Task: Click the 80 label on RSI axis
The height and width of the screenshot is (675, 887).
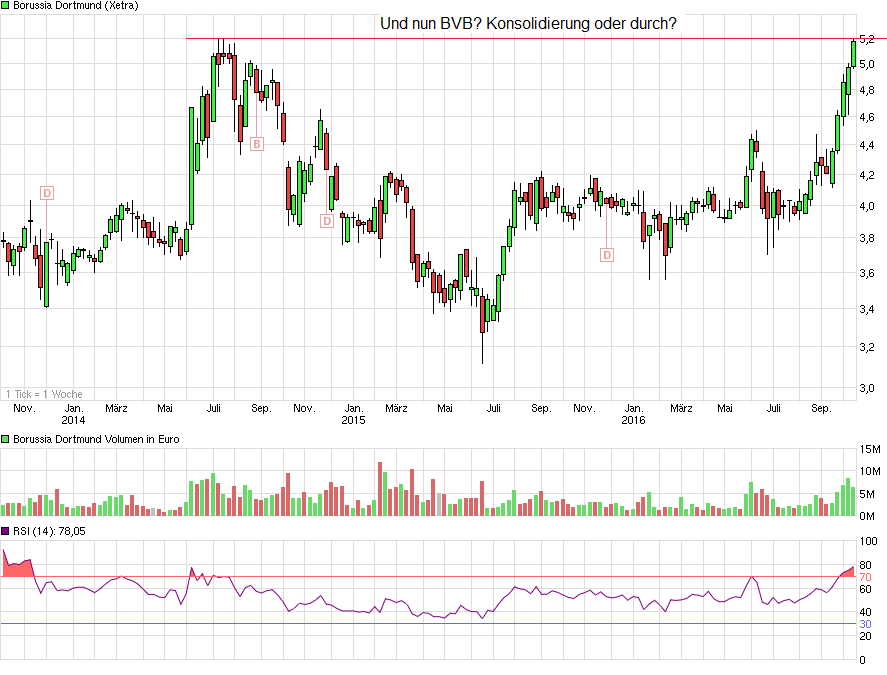Action: [866, 565]
